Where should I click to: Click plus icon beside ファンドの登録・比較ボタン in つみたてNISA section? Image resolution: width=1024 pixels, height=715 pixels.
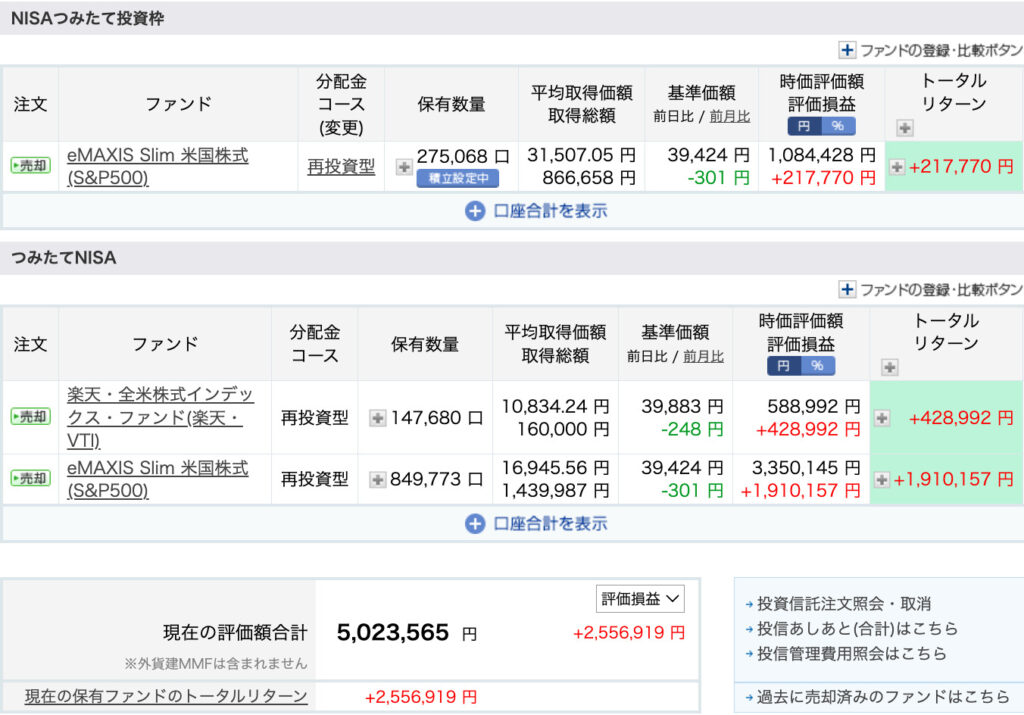(847, 290)
